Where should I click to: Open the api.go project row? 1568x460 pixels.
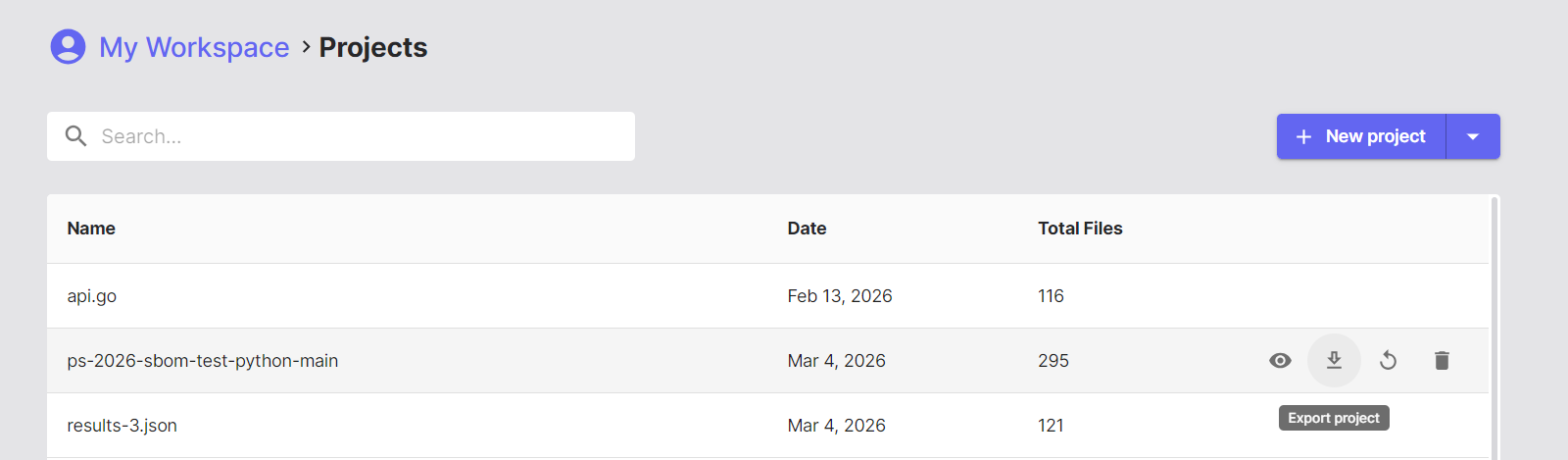coord(767,296)
